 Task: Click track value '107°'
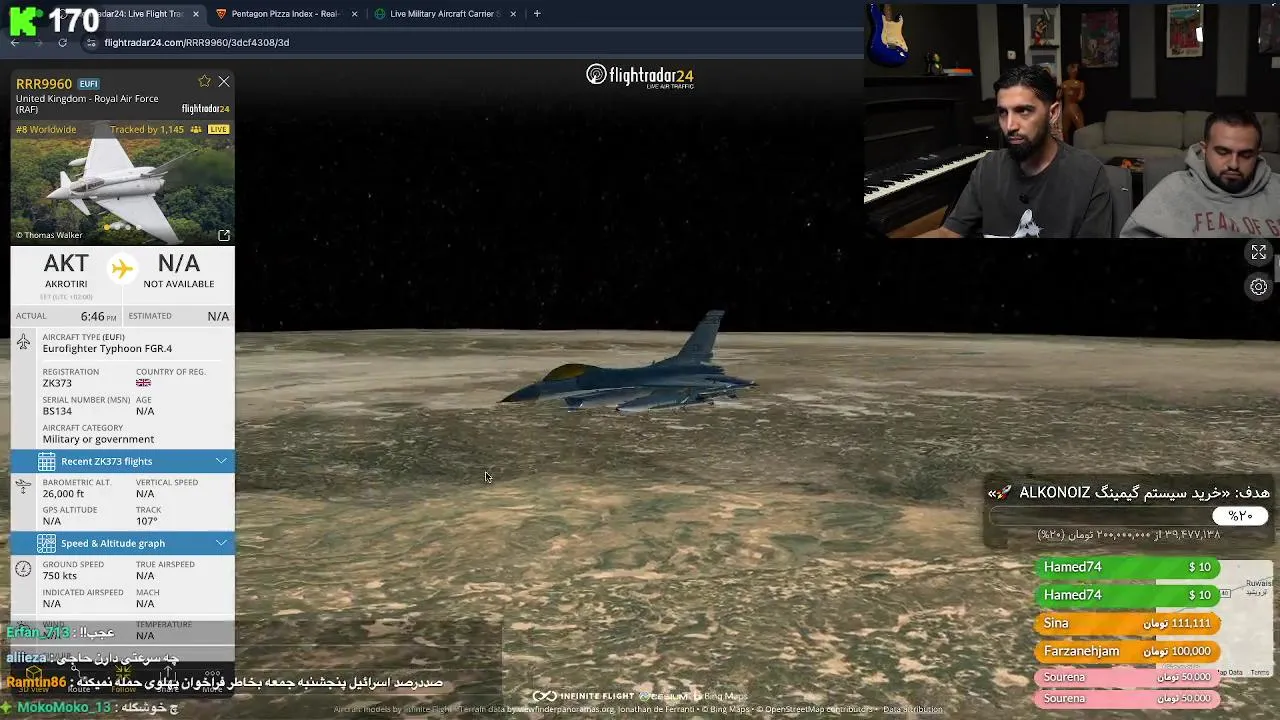pos(147,522)
